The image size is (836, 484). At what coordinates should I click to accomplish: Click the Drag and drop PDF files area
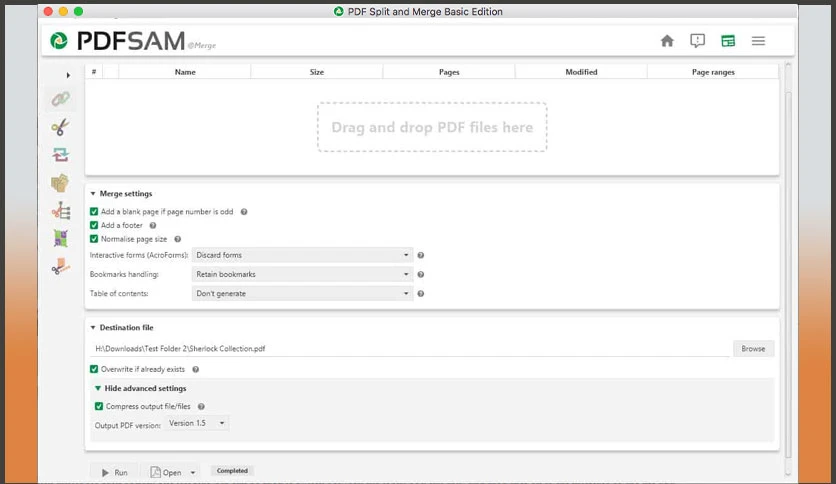click(432, 127)
